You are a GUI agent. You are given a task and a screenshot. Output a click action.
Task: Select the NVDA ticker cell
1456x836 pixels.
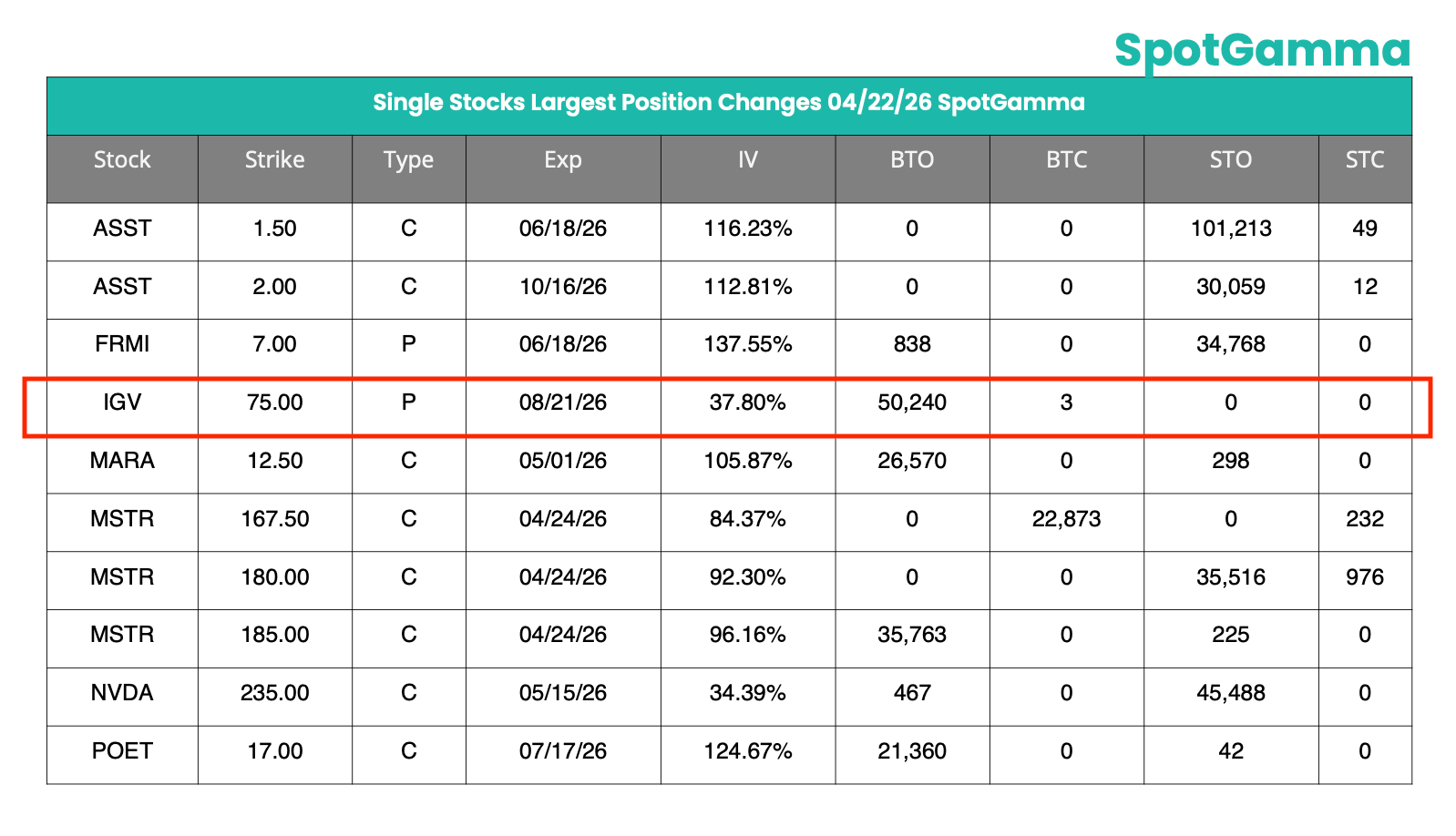[x=122, y=693]
